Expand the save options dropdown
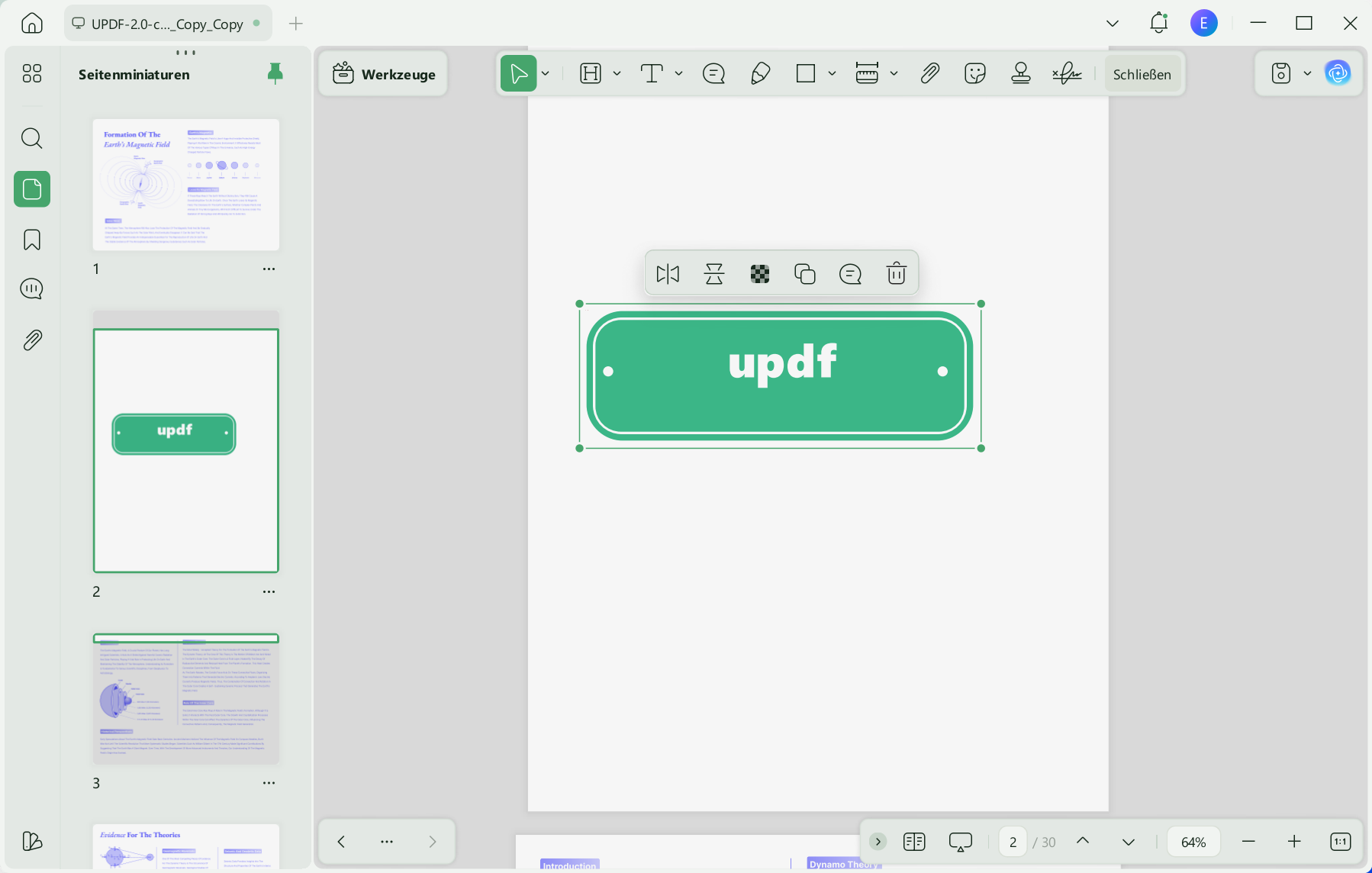 click(1307, 74)
